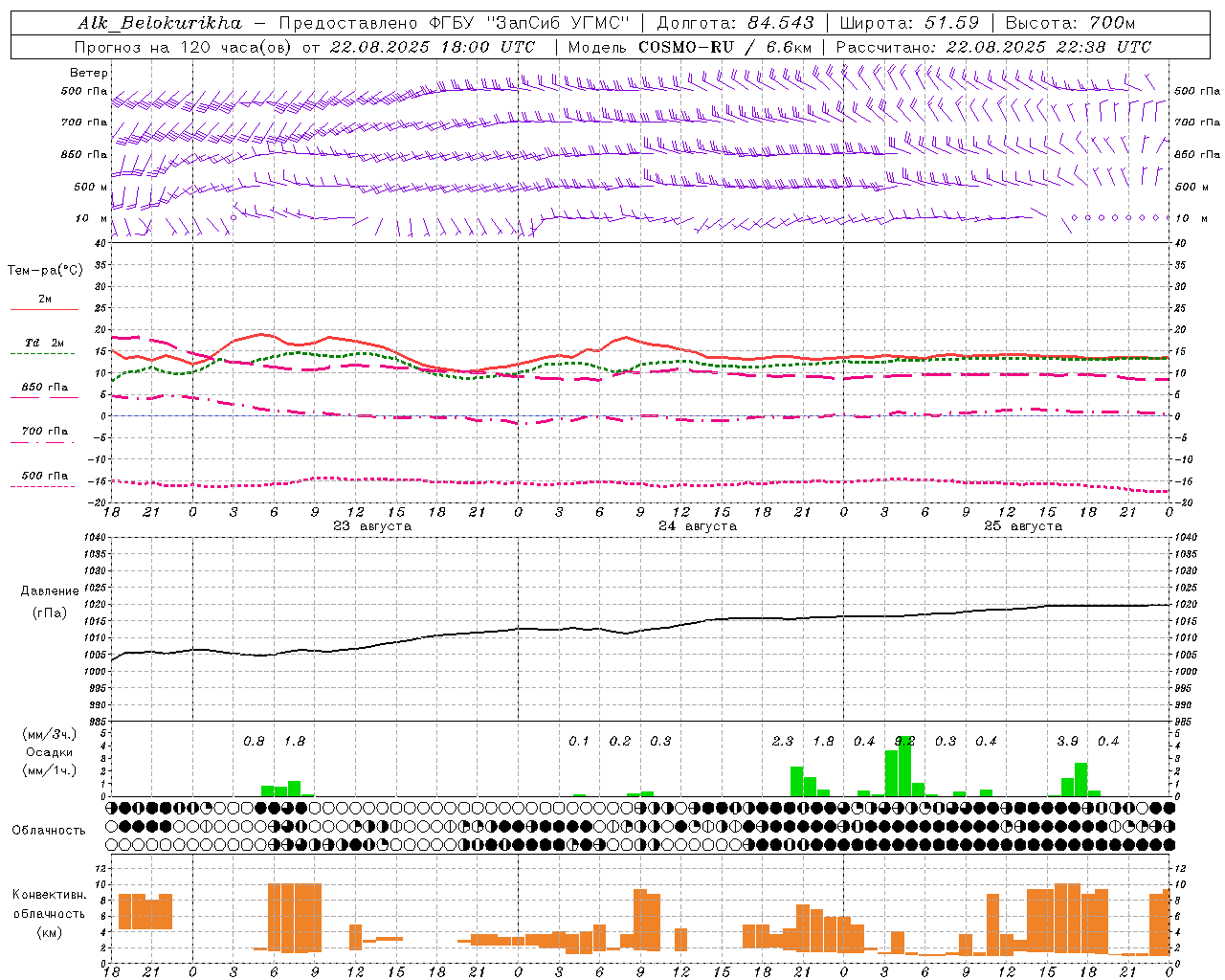Select the 'Модель COSMO-RU / 6.6км' label
The image size is (1225, 980).
(x=690, y=47)
